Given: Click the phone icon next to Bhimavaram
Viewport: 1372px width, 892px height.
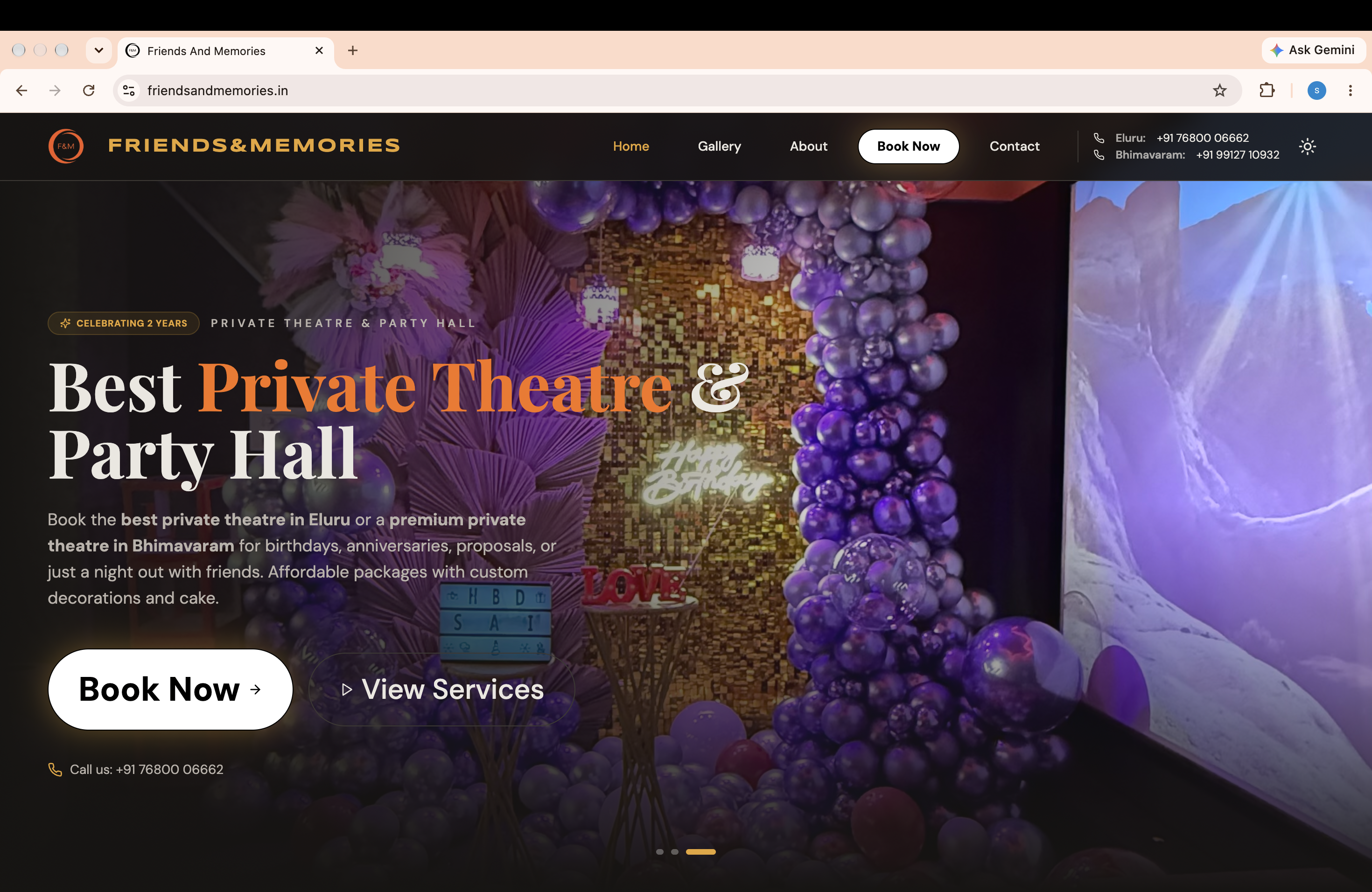Looking at the screenshot, I should pyautogui.click(x=1099, y=155).
